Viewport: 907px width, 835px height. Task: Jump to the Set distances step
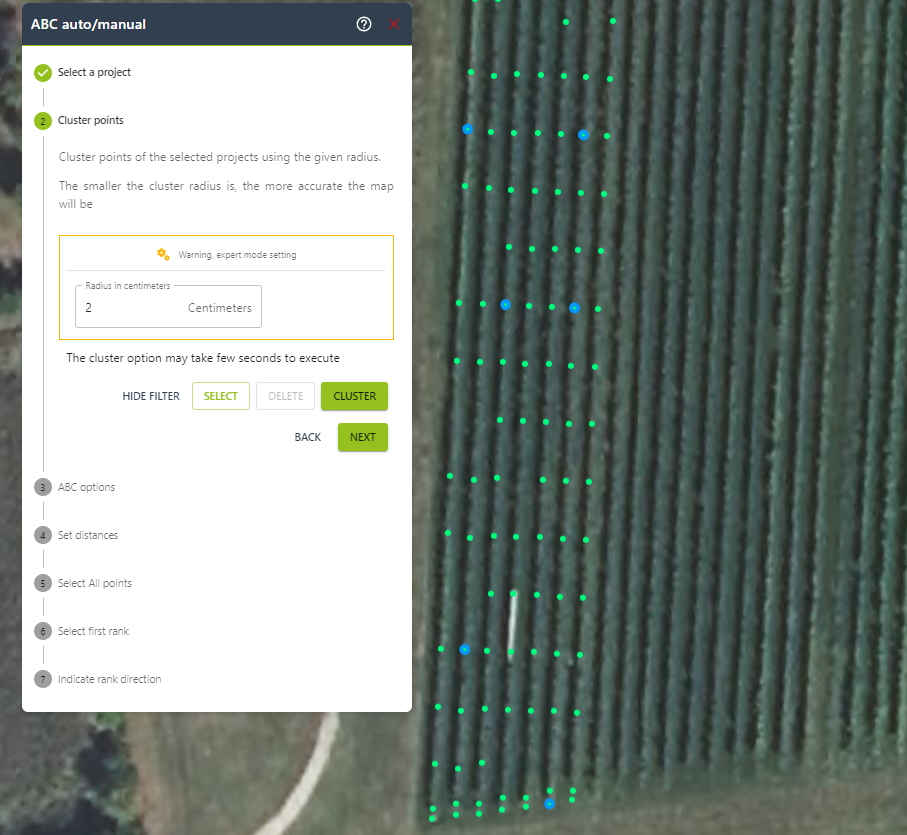click(88, 535)
